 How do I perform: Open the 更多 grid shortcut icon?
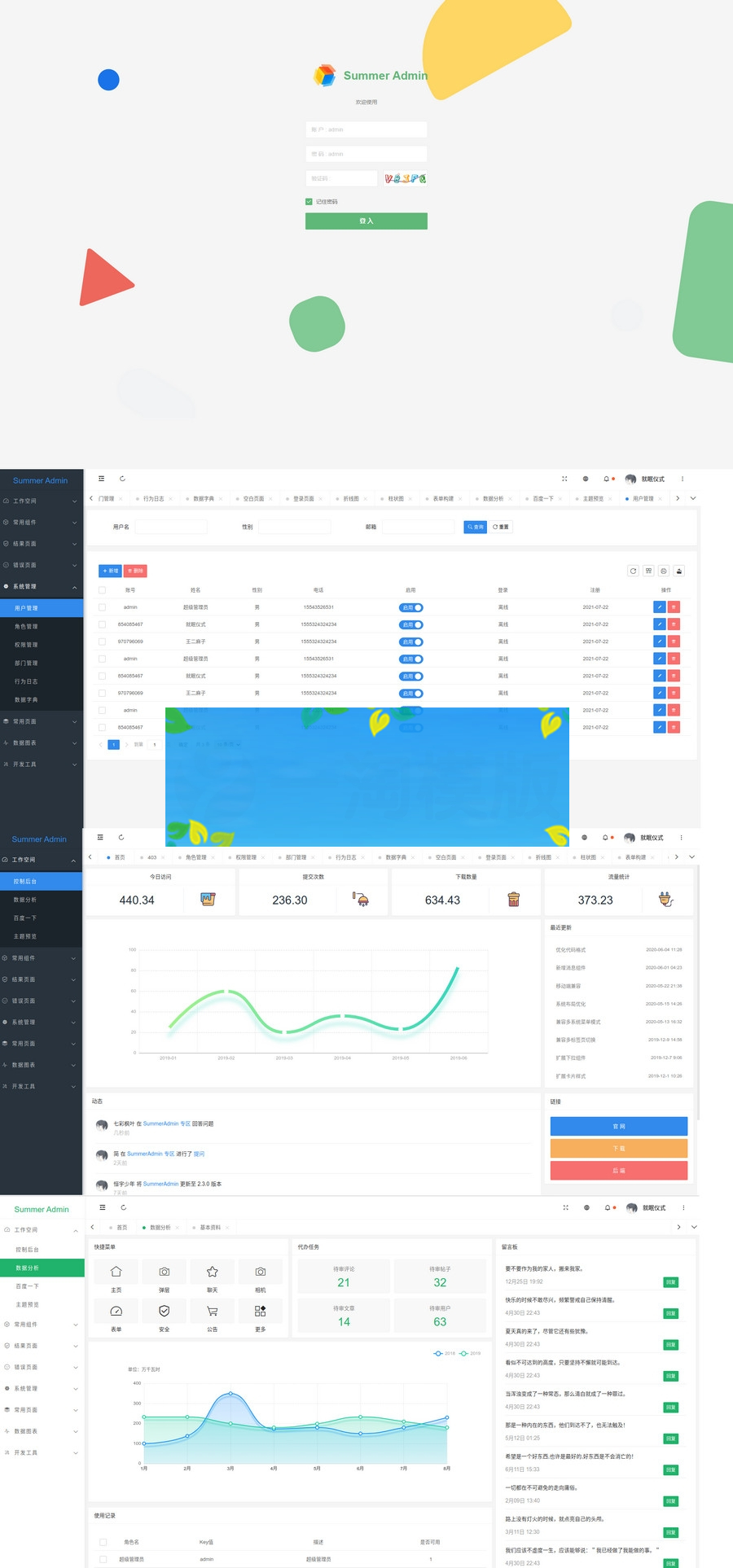260,1312
